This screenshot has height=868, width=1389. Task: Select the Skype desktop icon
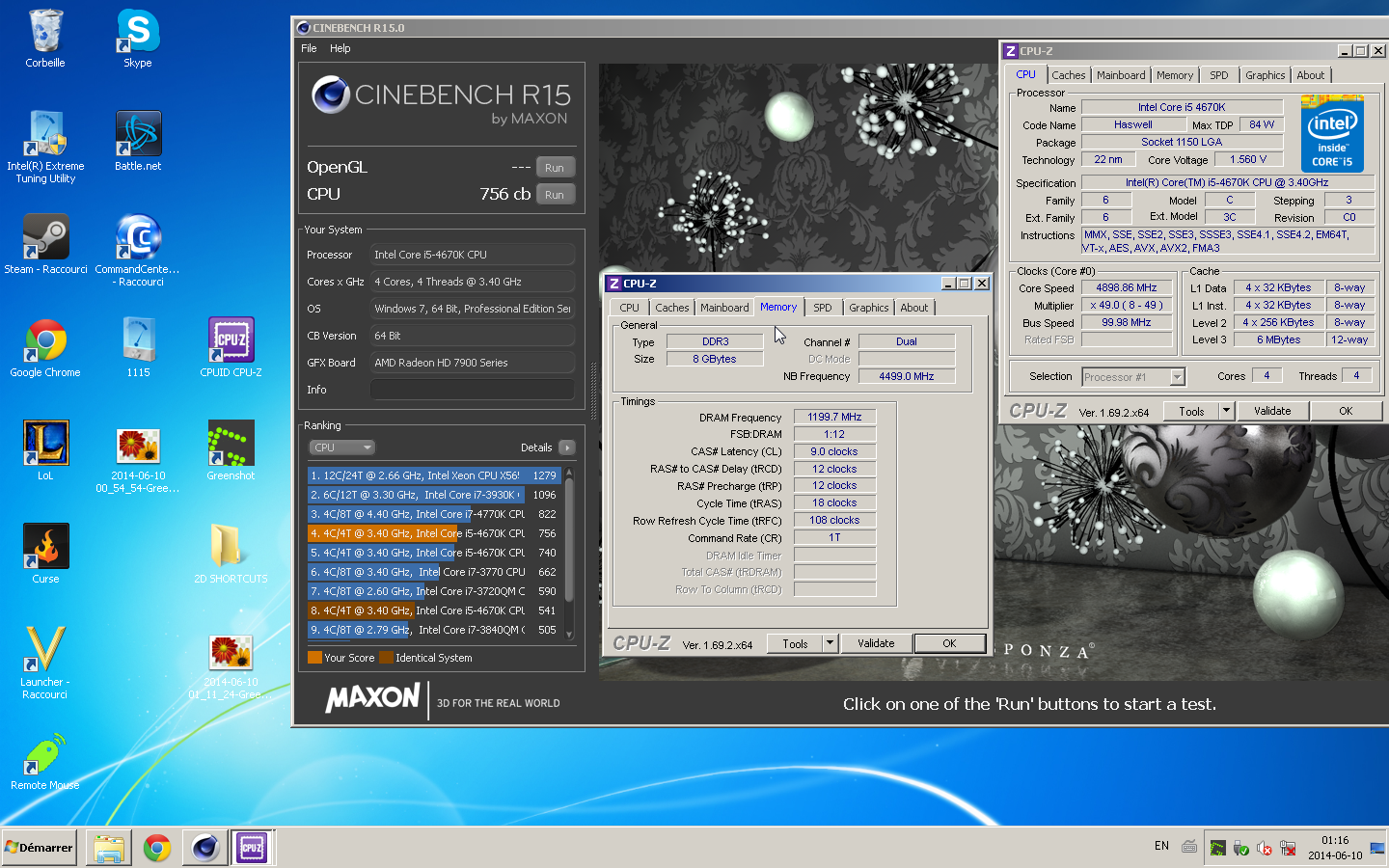(138, 39)
